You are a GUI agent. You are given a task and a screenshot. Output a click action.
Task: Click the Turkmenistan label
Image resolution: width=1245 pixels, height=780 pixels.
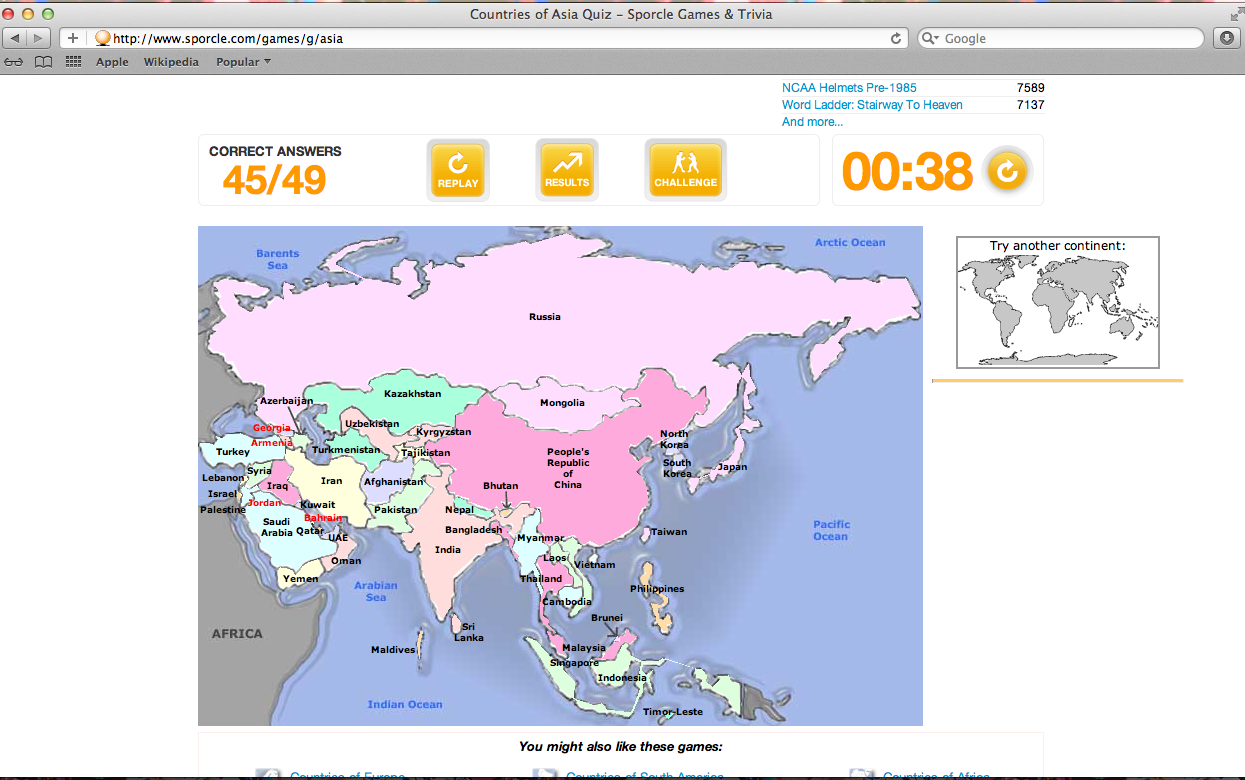[x=346, y=450]
